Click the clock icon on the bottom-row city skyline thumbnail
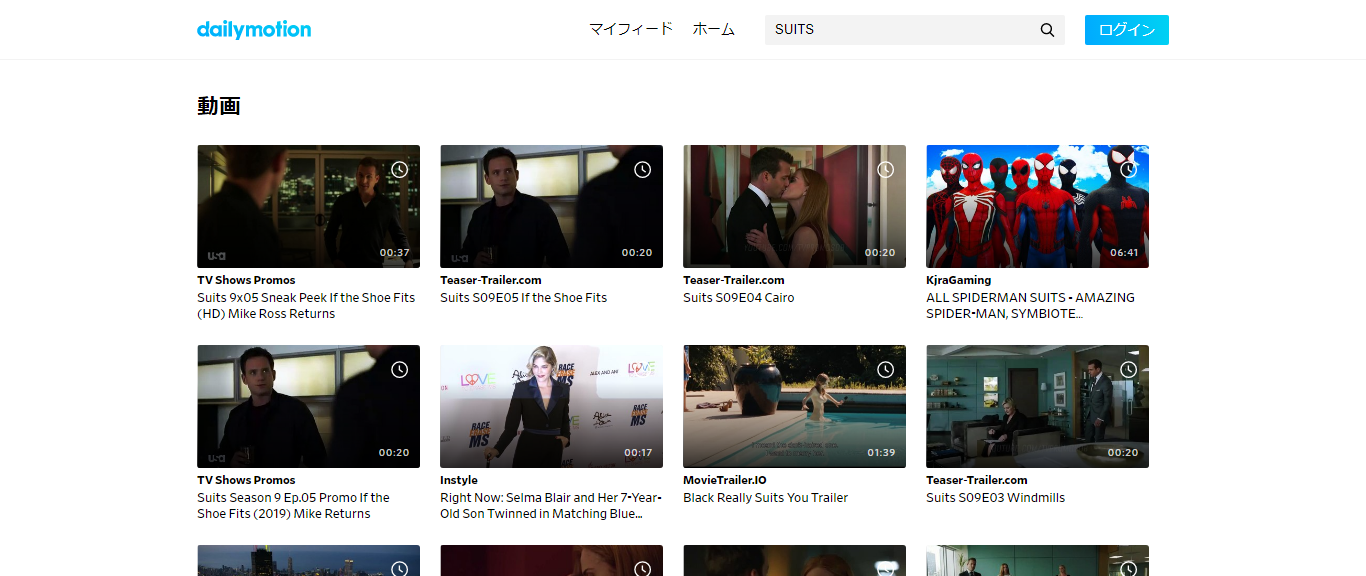1366x576 pixels. tap(399, 569)
